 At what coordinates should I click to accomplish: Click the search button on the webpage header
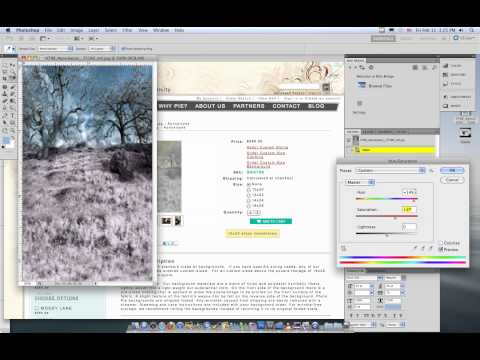326,88
